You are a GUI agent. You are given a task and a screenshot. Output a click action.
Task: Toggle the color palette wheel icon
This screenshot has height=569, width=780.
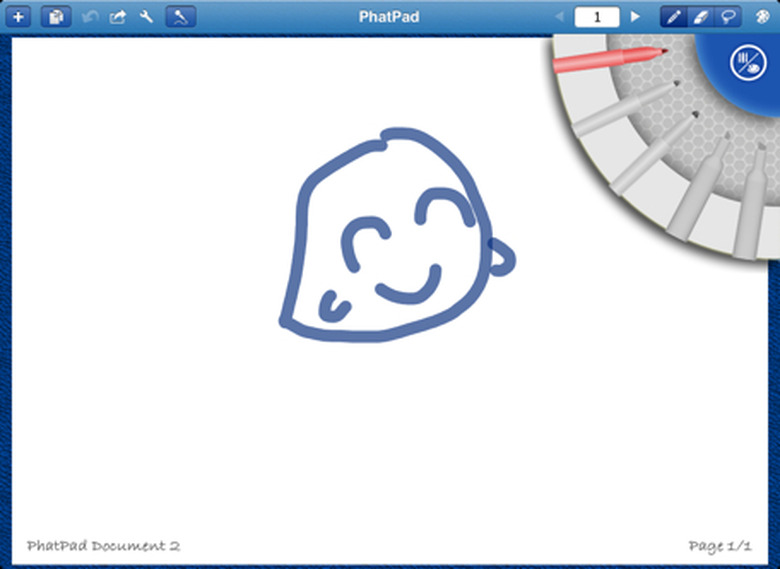click(x=762, y=17)
